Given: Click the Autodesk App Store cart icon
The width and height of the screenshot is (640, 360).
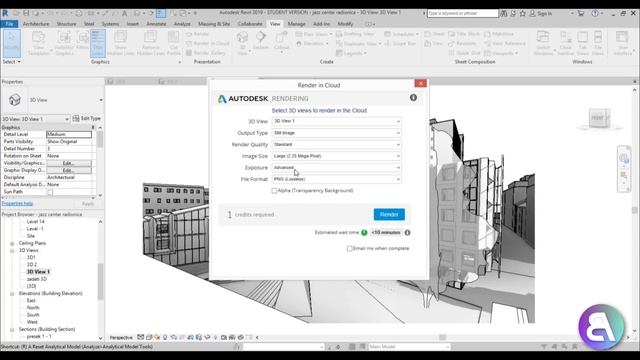Looking at the screenshot, I should 580,13.
